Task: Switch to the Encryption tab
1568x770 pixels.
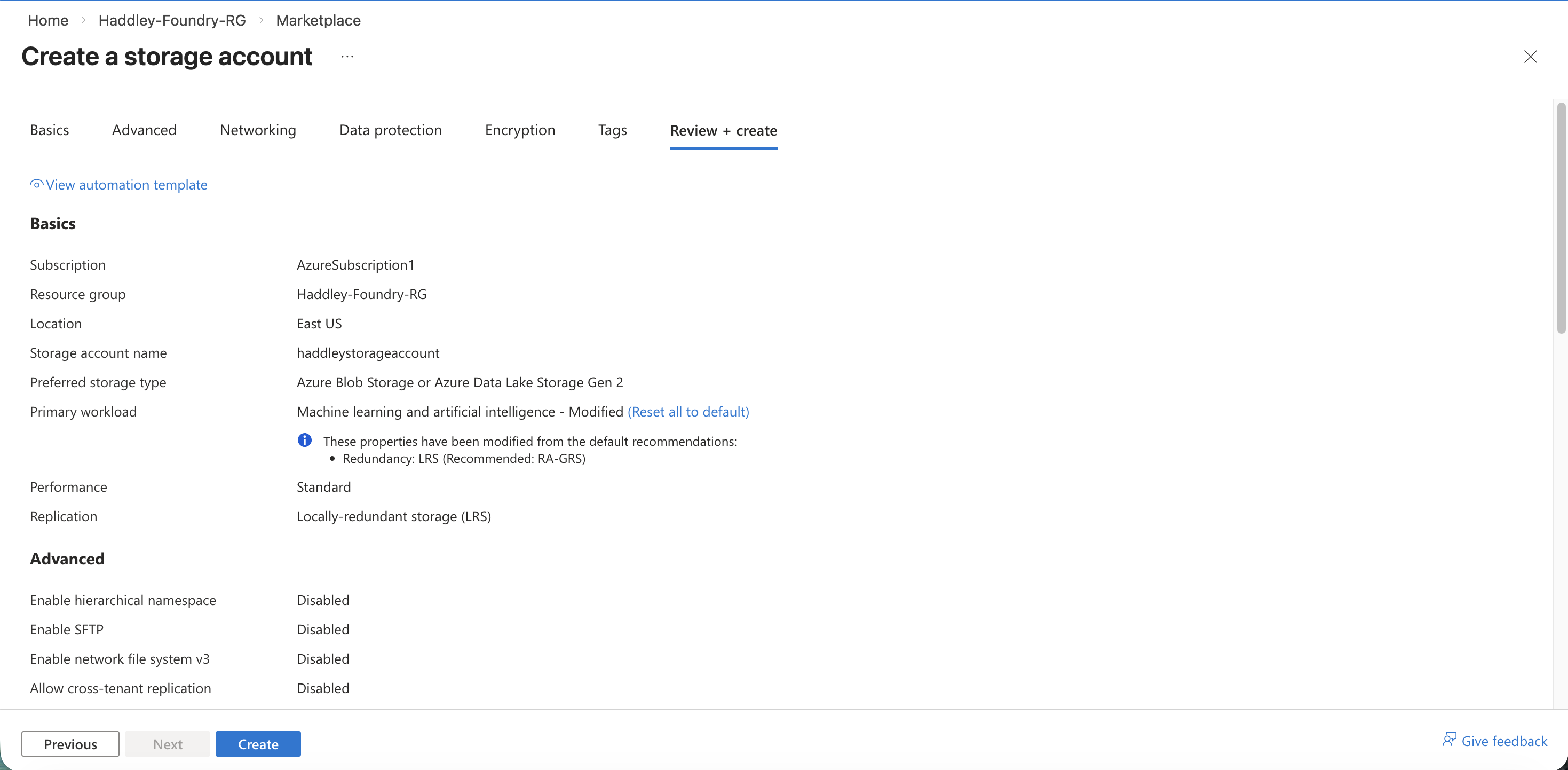Action: pyautogui.click(x=520, y=130)
